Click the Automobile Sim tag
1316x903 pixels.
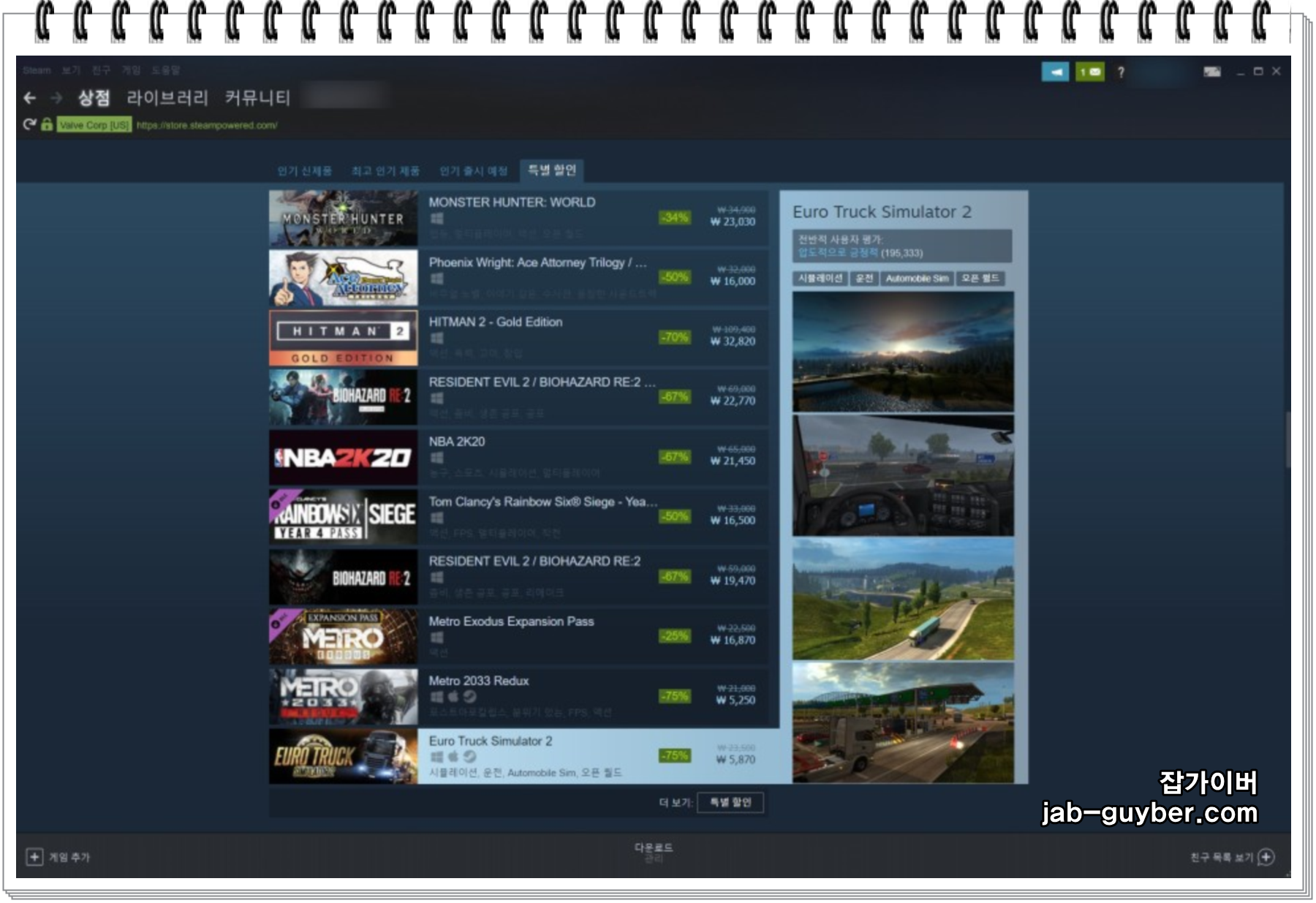(917, 279)
